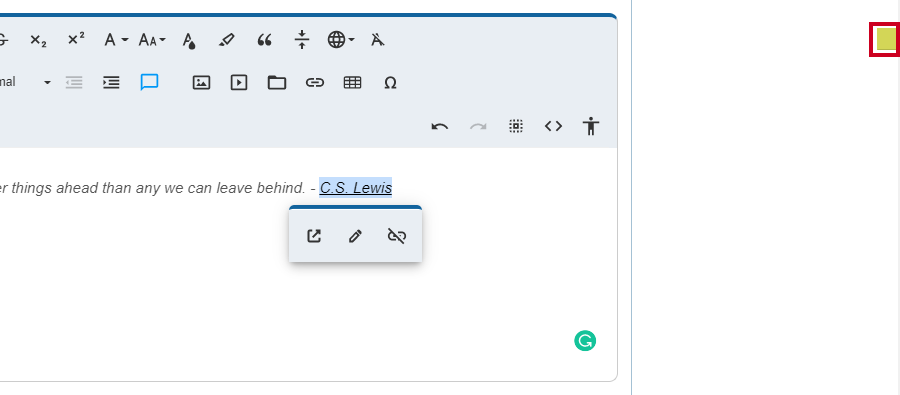
Task: Click the yellow color square
Action: 886,39
